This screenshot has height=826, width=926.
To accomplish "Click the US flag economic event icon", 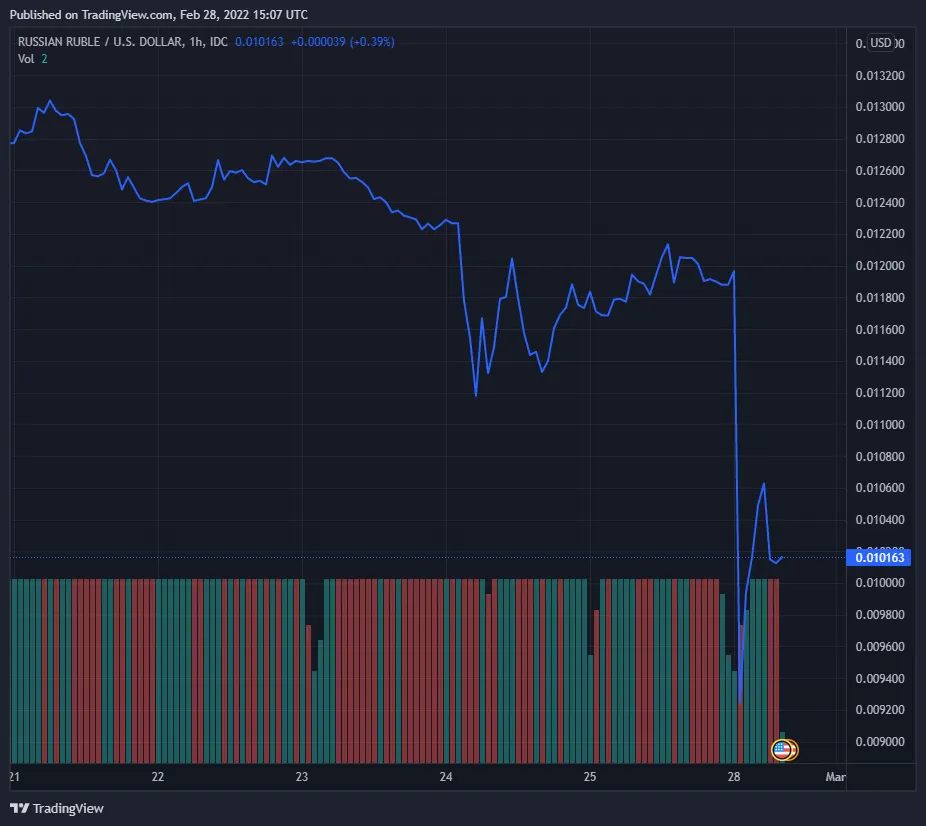I will pos(783,749).
